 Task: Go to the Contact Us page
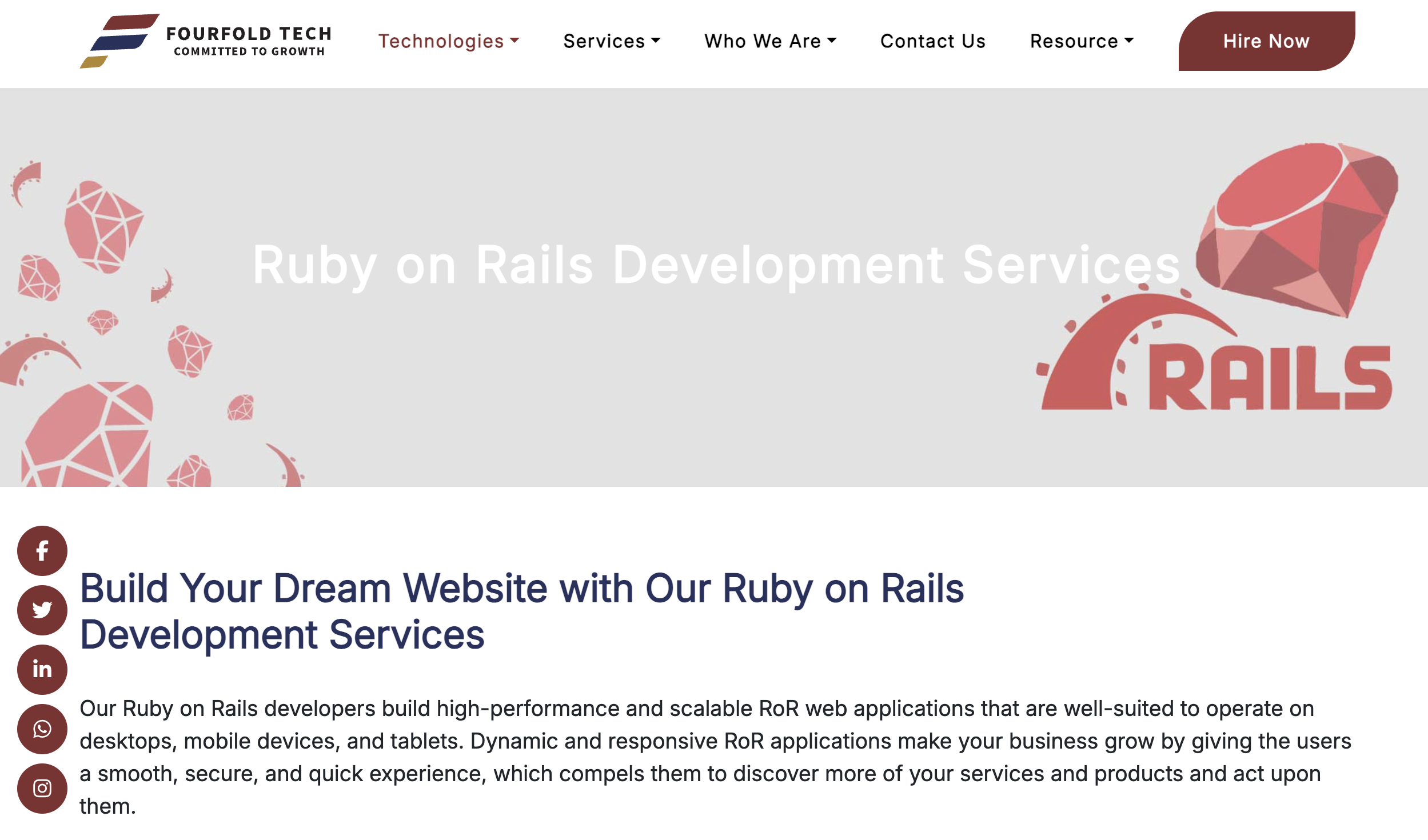click(x=933, y=41)
